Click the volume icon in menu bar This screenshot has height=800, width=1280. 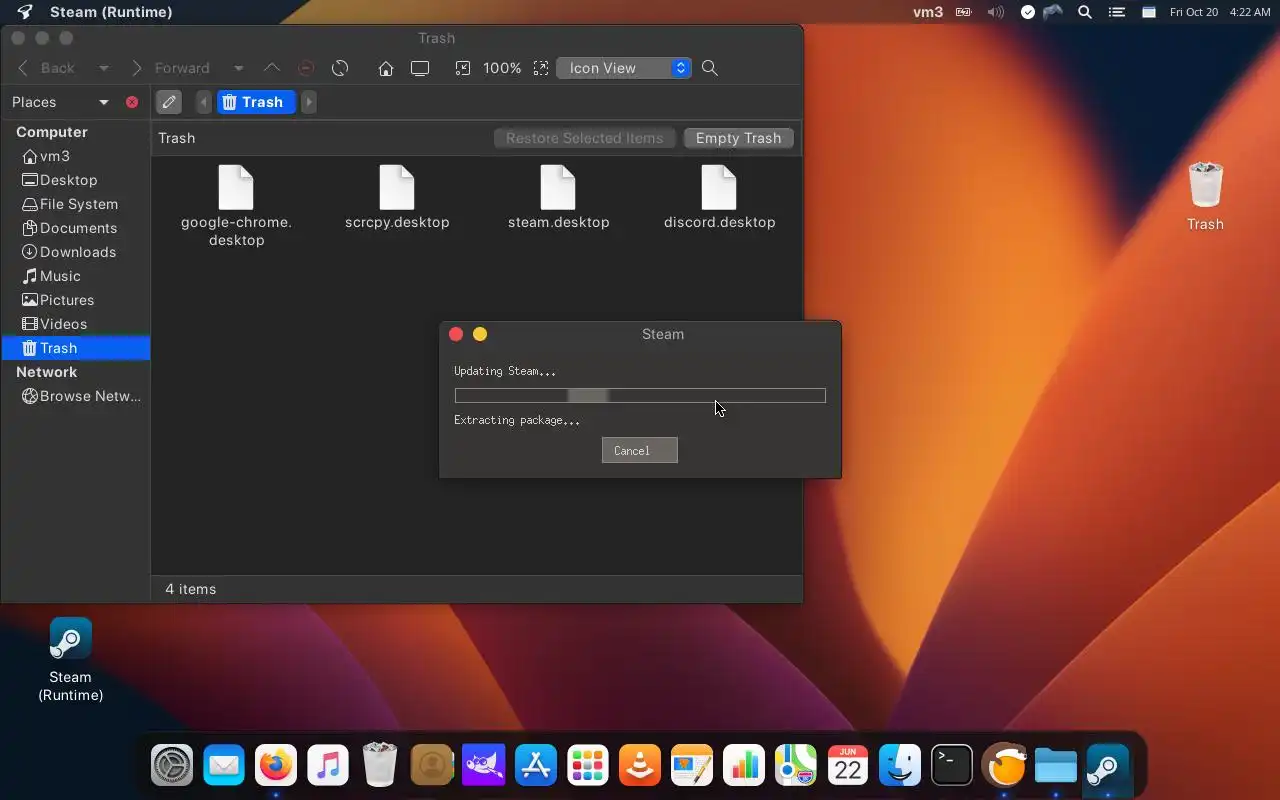[x=995, y=12]
